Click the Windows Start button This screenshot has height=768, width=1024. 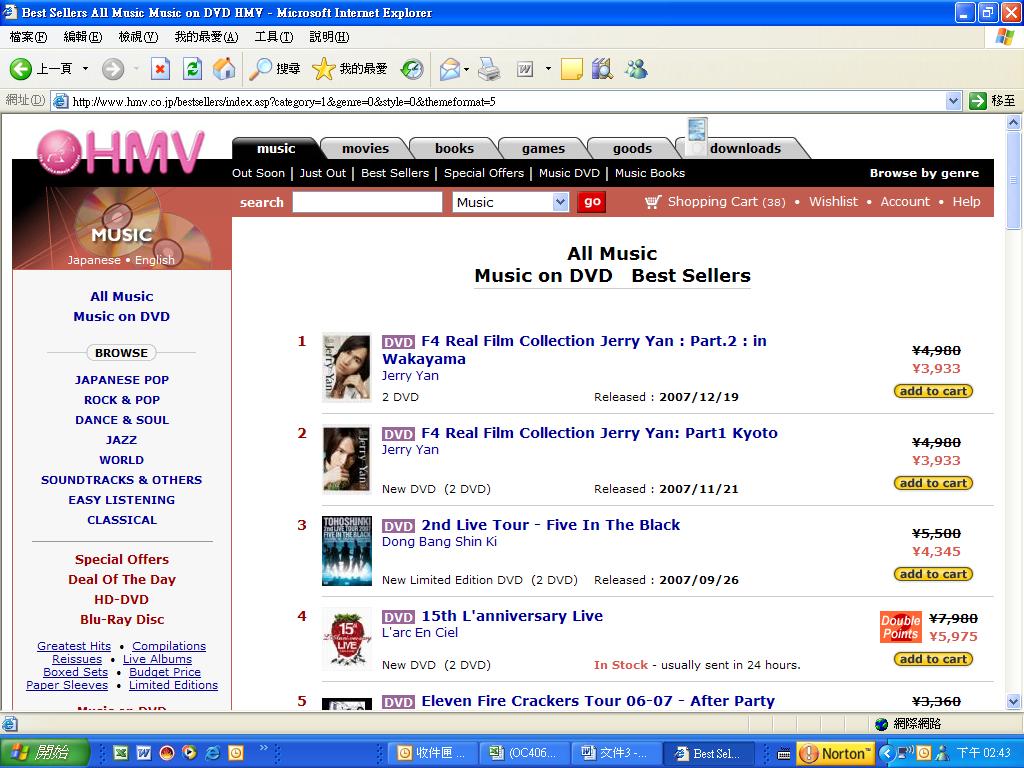(44, 753)
